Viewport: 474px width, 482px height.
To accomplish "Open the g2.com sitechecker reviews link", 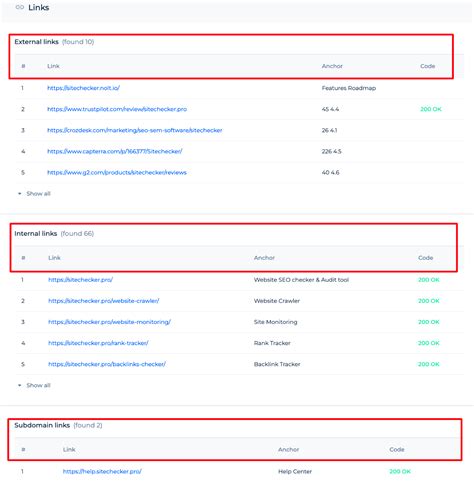I will (117, 172).
